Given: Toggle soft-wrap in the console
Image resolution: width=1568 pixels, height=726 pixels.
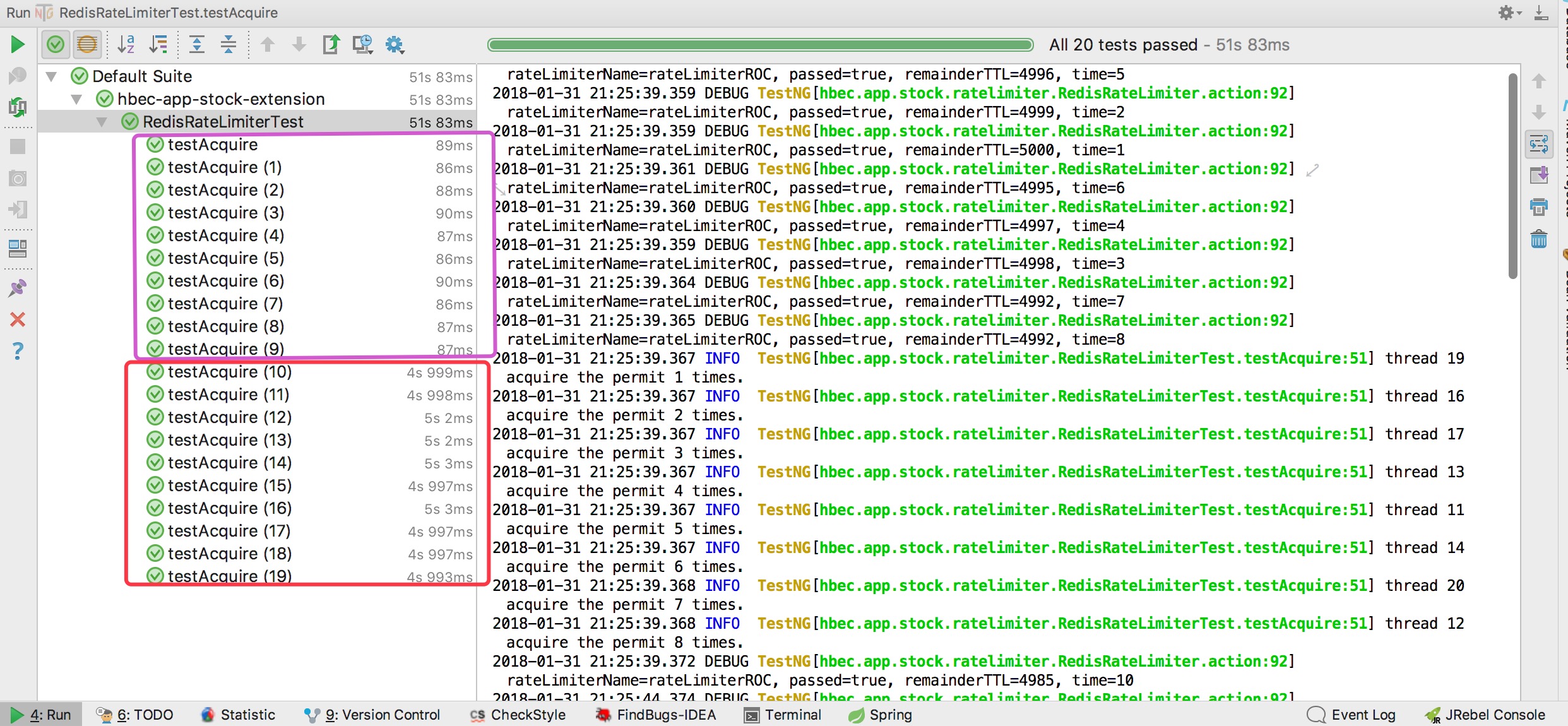Looking at the screenshot, I should [1539, 145].
